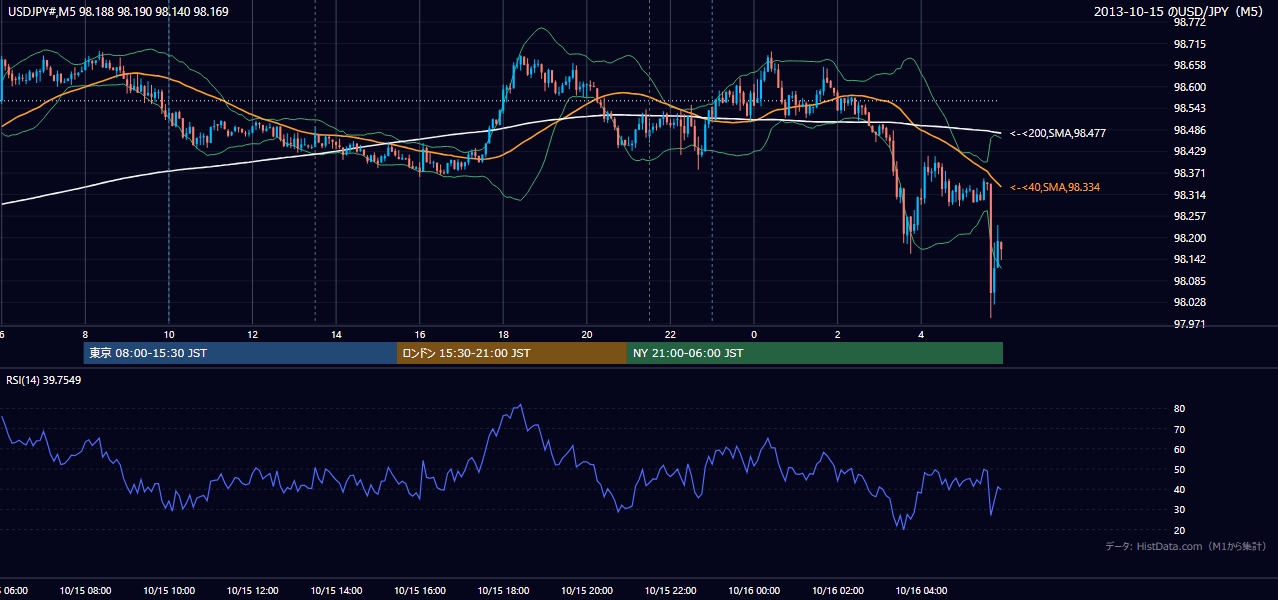Select the NY 21:00-06:00 JST session bar
Image resolution: width=1278 pixels, height=600 pixels.
(x=815, y=353)
